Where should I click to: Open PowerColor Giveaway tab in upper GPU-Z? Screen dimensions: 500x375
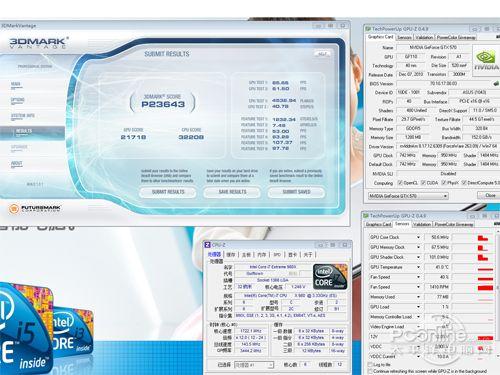[456, 37]
